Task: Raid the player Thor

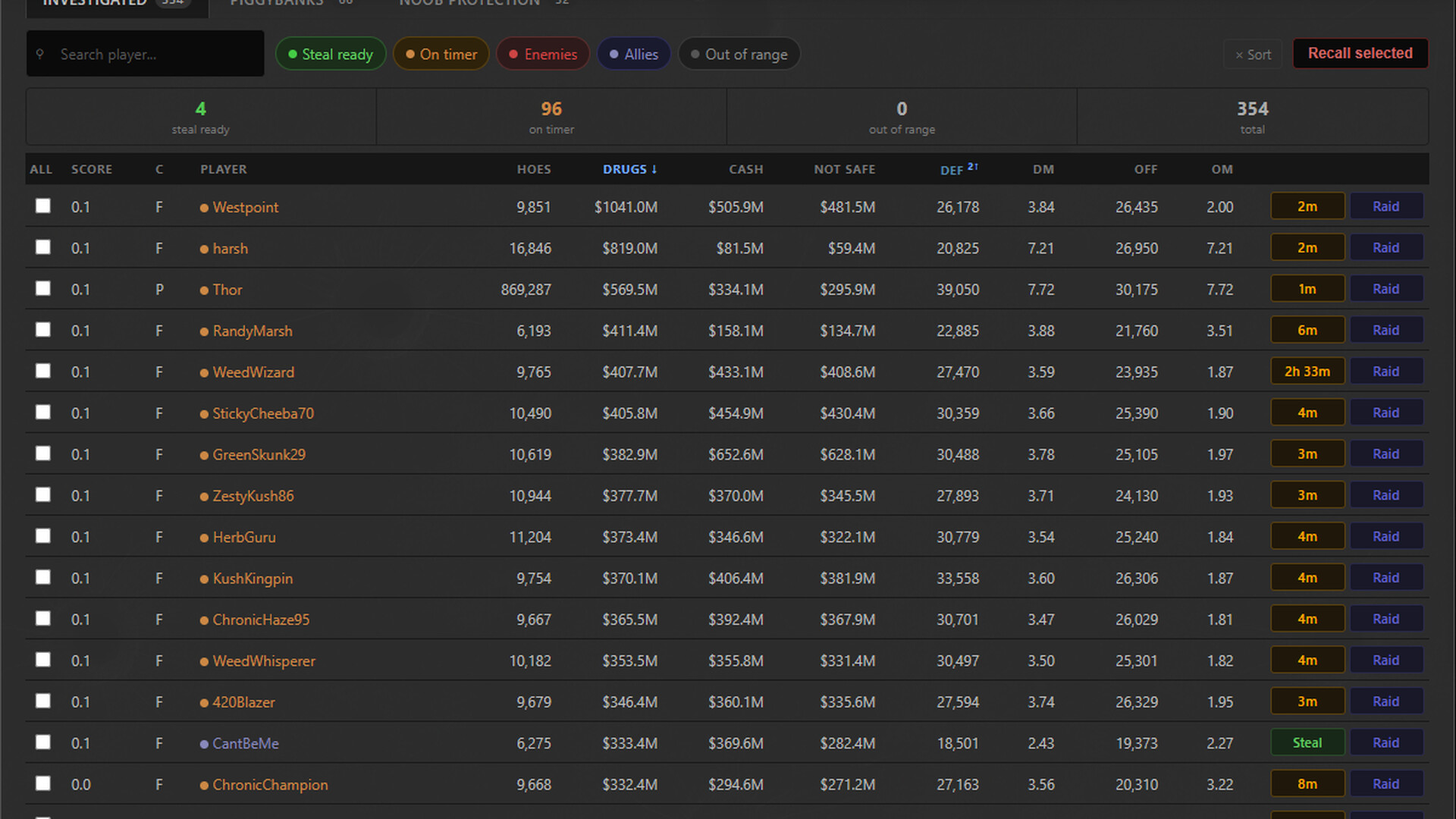Action: coord(1385,289)
